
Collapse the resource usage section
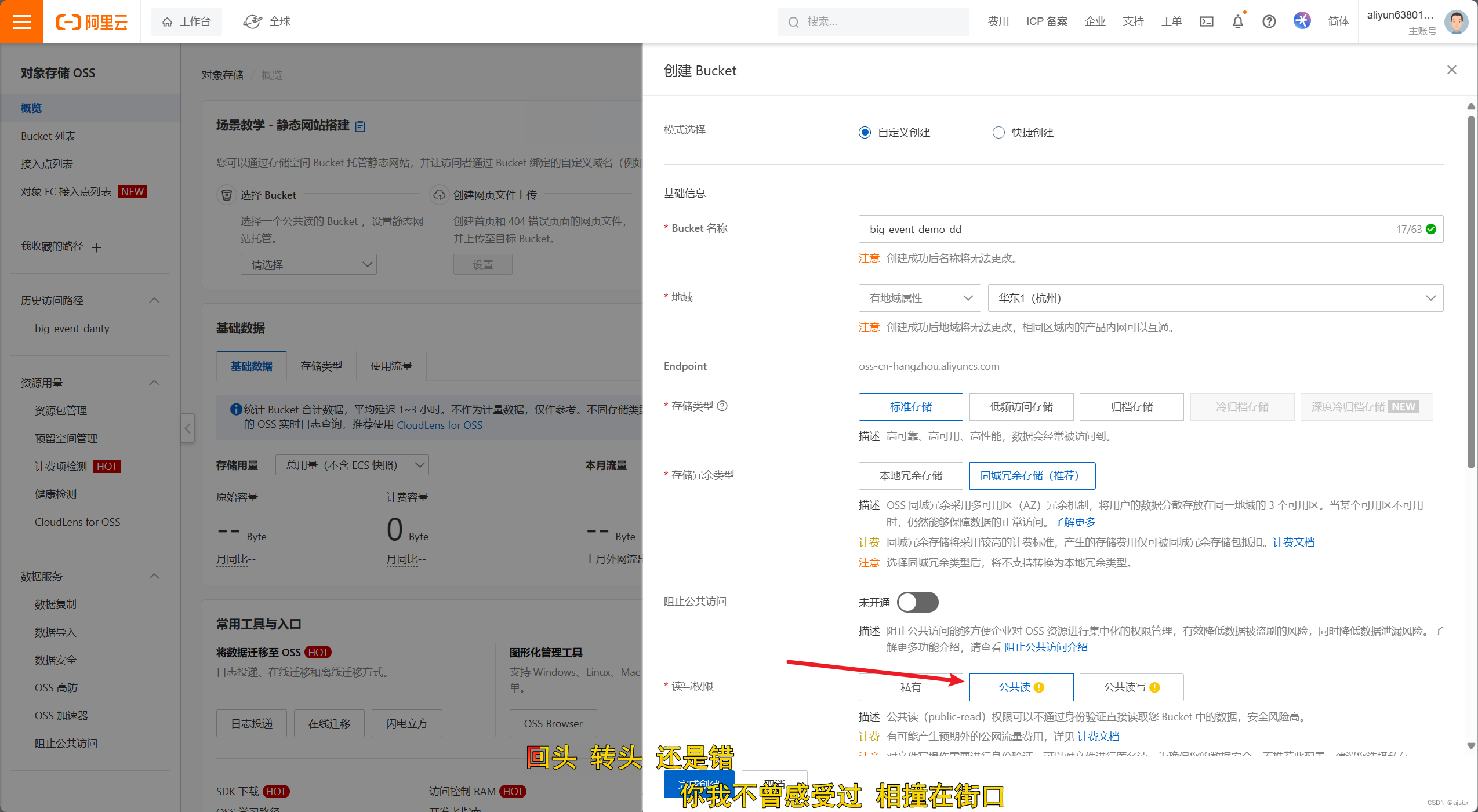(x=154, y=383)
